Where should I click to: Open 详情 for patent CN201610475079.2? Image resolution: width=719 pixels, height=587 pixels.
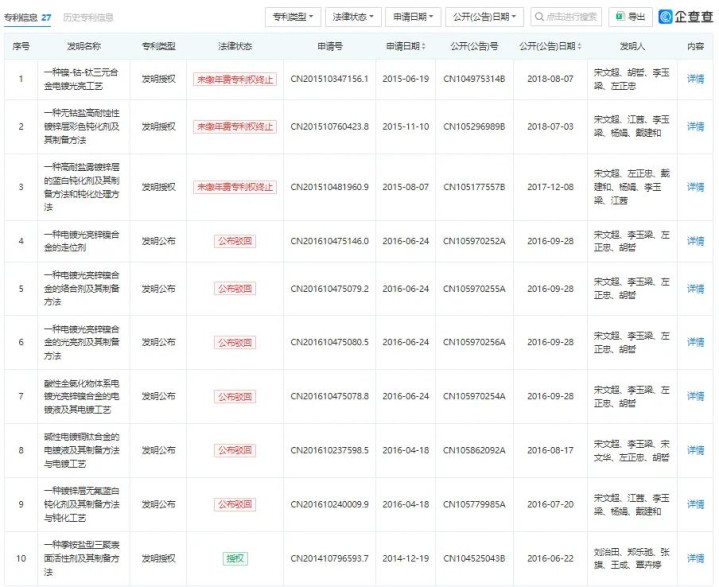pos(695,289)
